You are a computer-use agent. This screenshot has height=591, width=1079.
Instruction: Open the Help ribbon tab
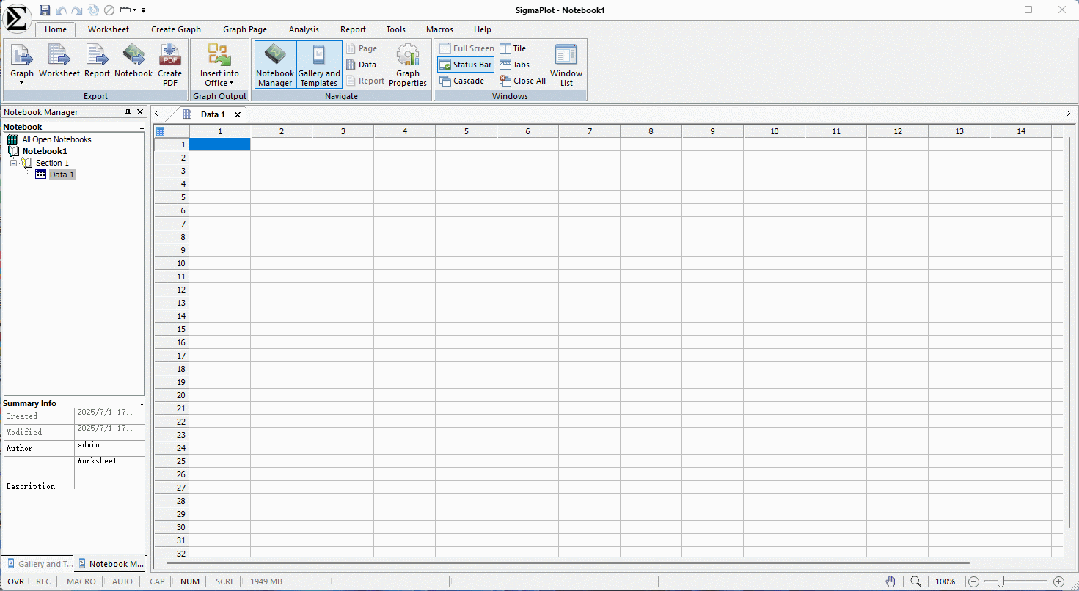[x=483, y=30]
